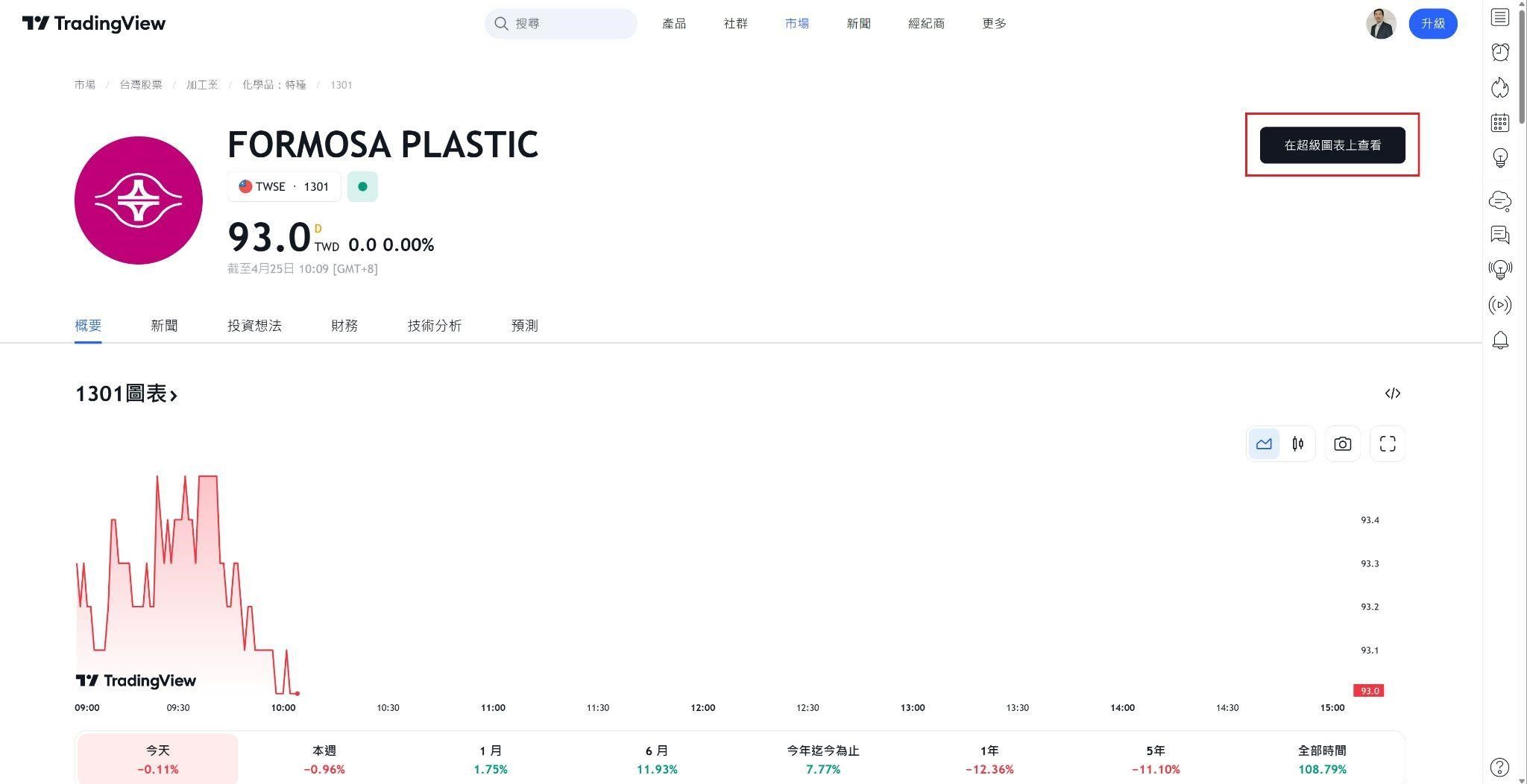Screen dimensions: 1527x784
Task: Click the 升級 upgrade button
Action: tap(1432, 24)
